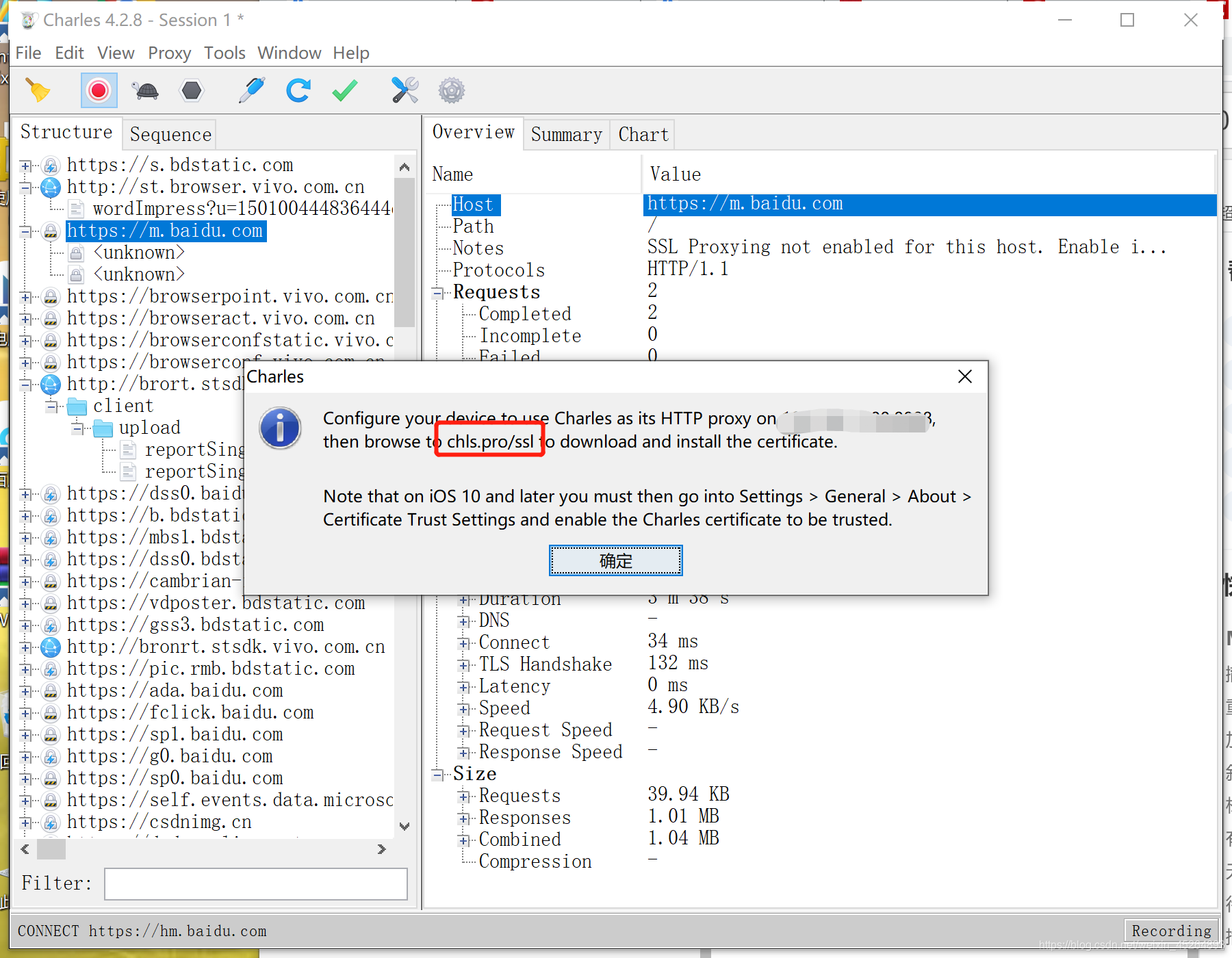Click the green Validate checkmark icon

click(345, 90)
